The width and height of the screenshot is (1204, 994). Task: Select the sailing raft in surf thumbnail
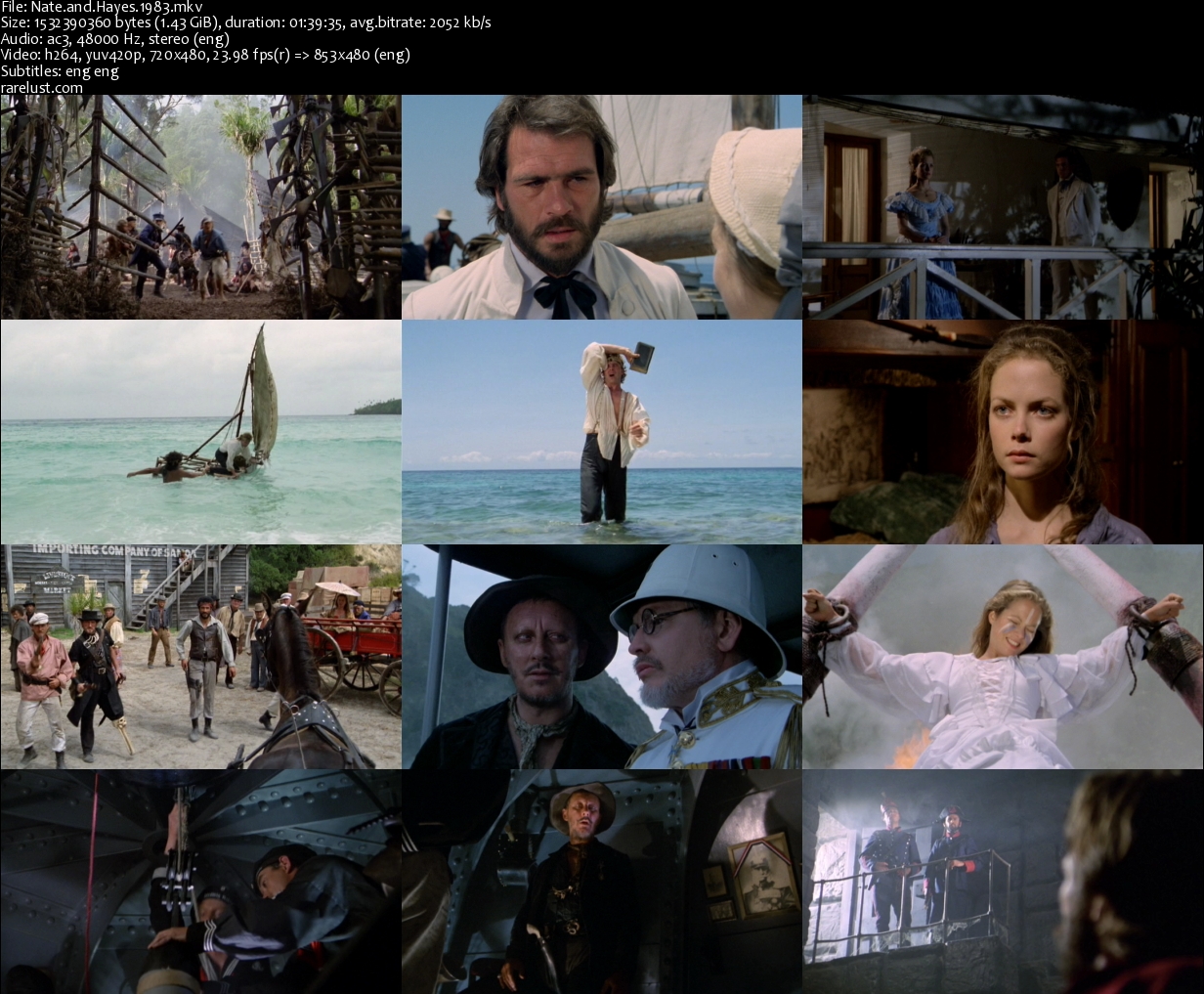coord(200,432)
